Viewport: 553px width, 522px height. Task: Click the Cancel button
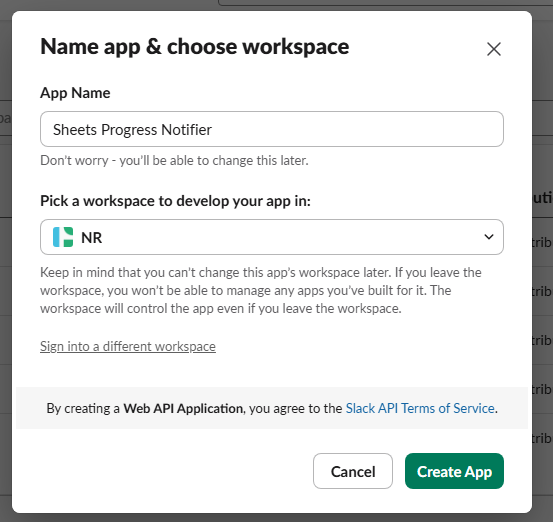pos(353,471)
